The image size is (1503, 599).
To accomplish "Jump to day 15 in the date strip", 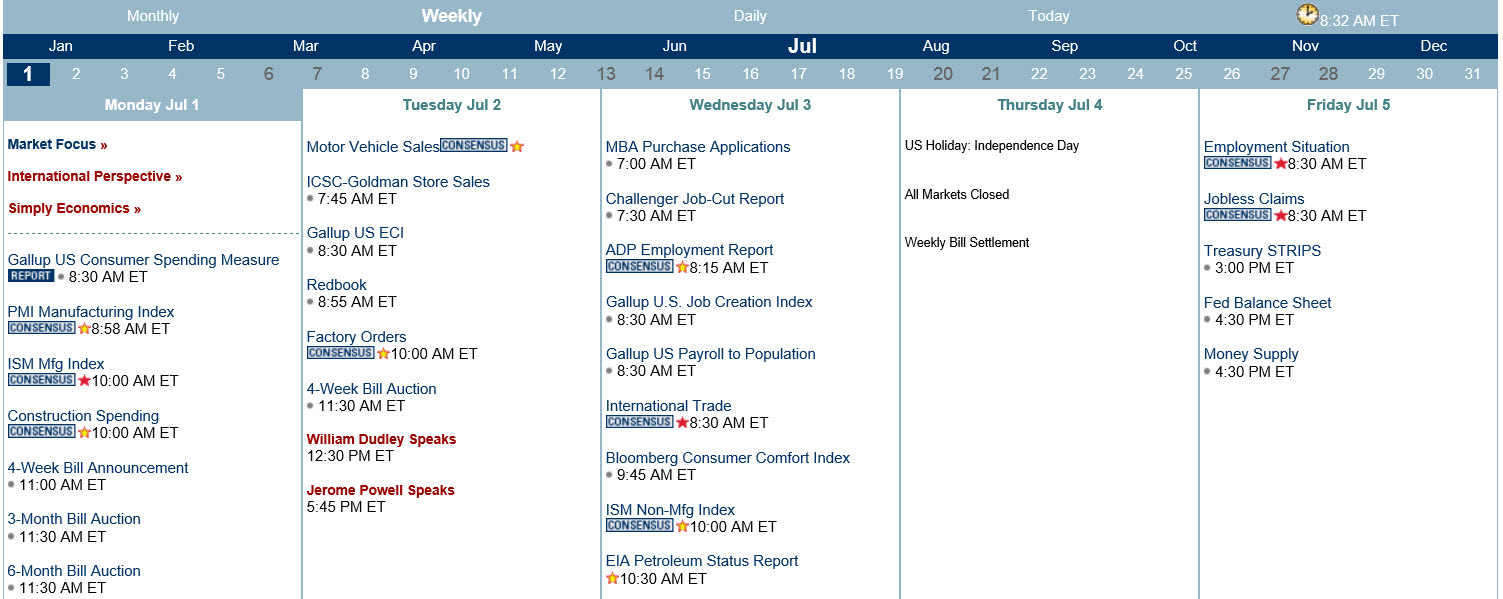I will [702, 74].
